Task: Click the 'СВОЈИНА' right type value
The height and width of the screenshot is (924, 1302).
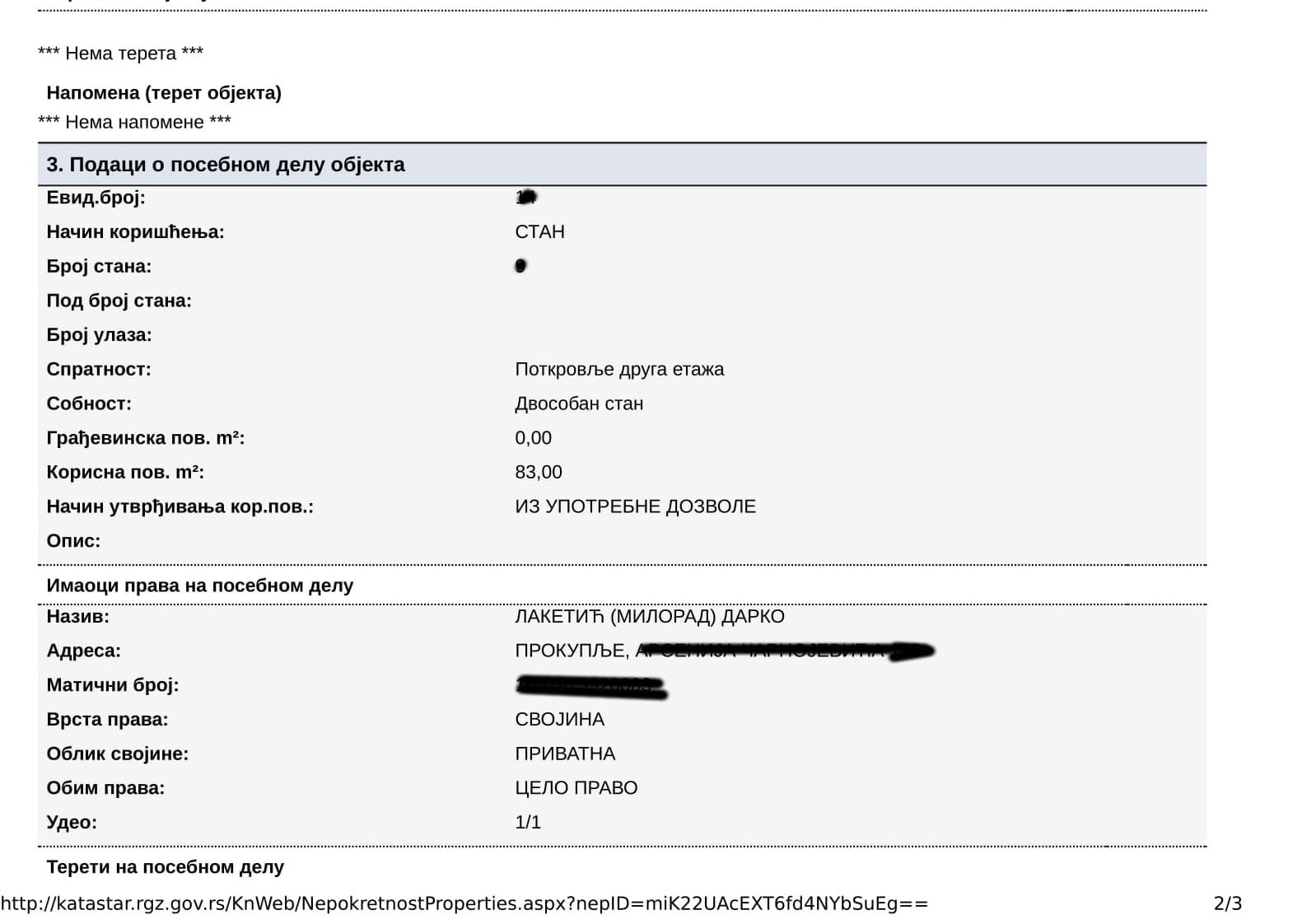Action: [559, 720]
